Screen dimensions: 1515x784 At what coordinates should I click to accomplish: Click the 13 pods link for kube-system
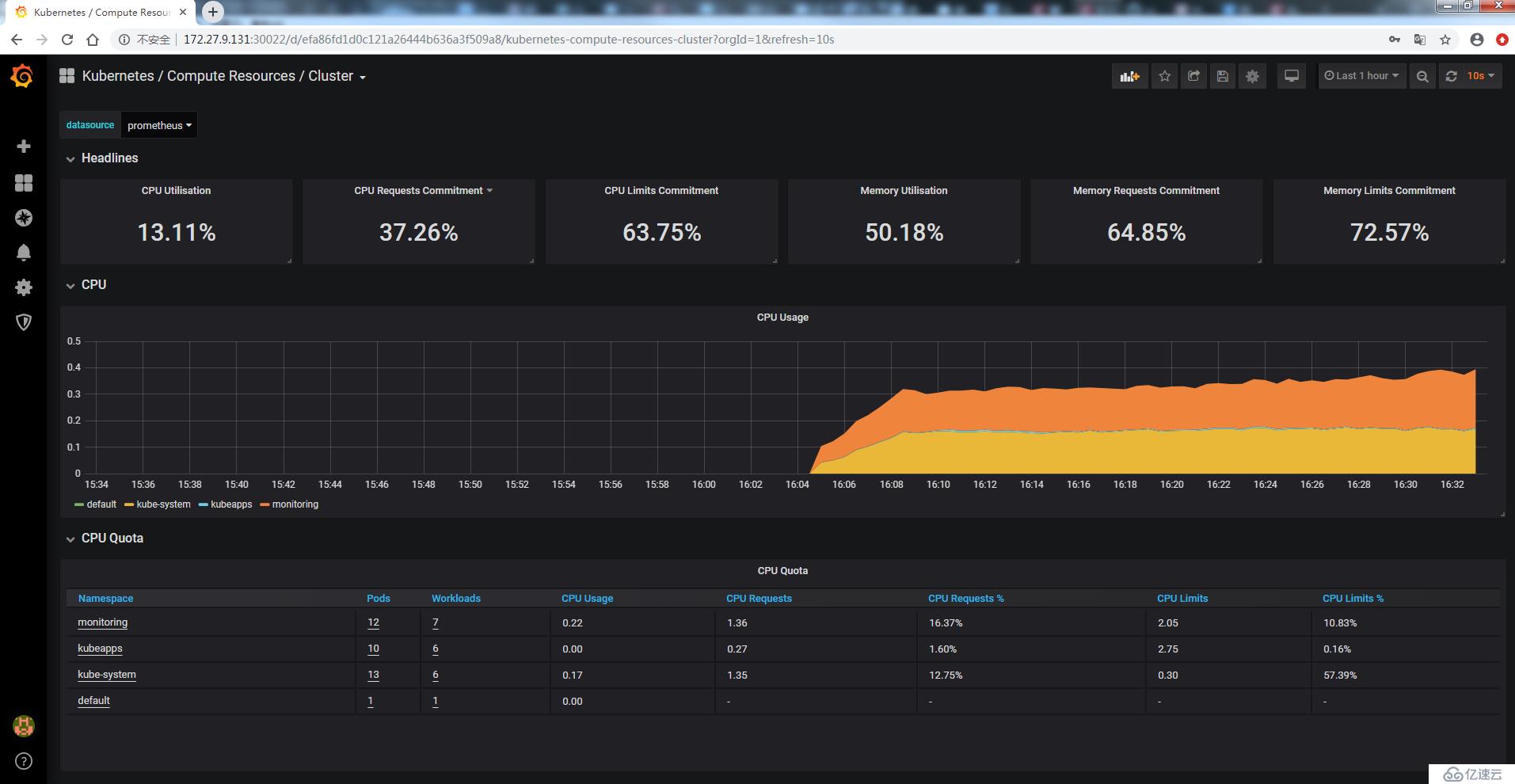click(x=373, y=676)
